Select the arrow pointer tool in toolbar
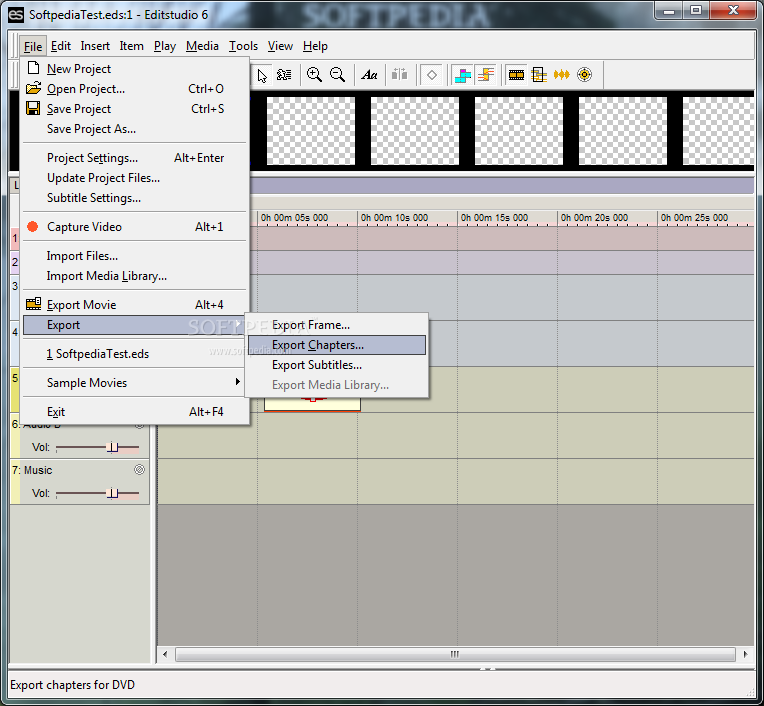764x706 pixels. click(x=262, y=75)
